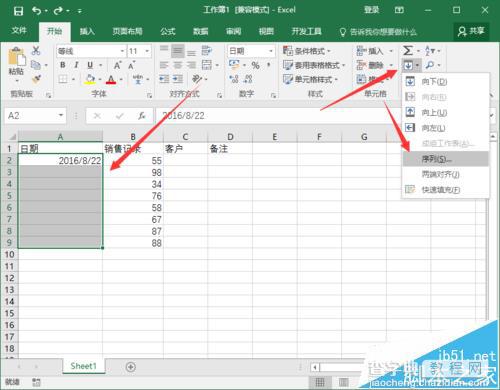The image size is (500, 390).
Task: Click the Undo arrow icon
Action: pyautogui.click(x=36, y=11)
